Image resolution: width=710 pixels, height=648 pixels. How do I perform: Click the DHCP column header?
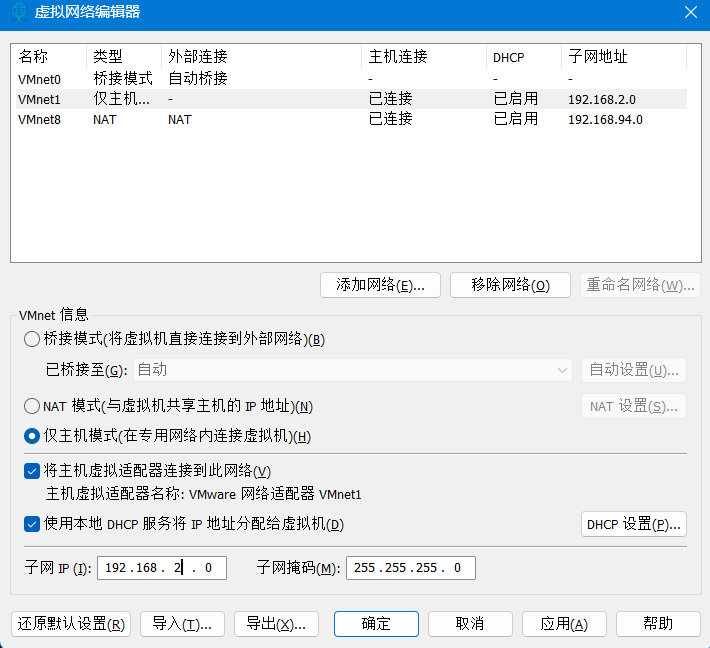[524, 57]
